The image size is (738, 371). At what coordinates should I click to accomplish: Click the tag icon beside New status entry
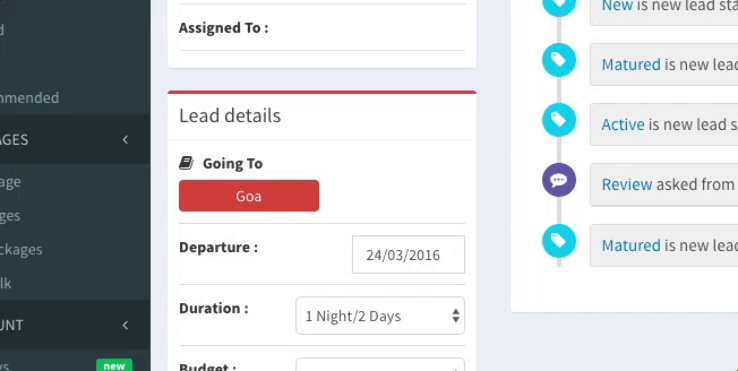[x=559, y=5]
